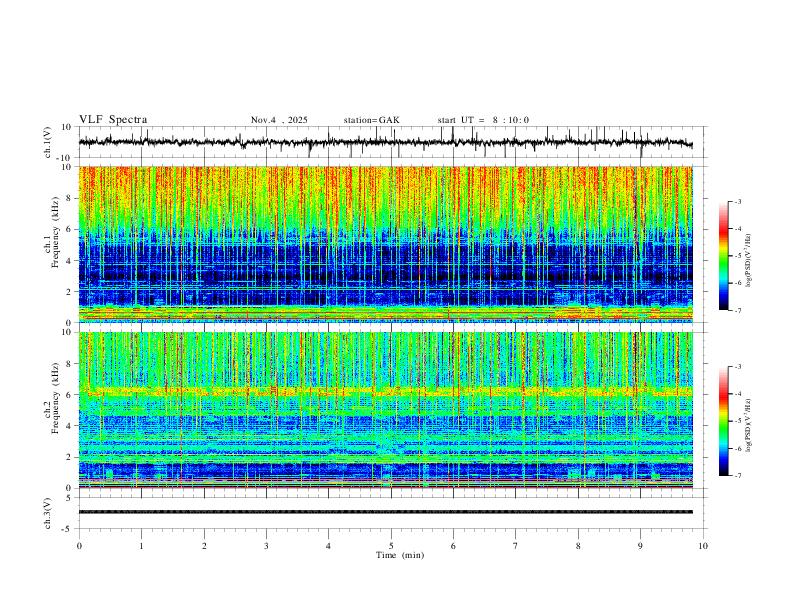This screenshot has height=612, width=792.
Task: Click the yellow 6 kHz band in ch.2 spectrogram
Action: (x=385, y=391)
